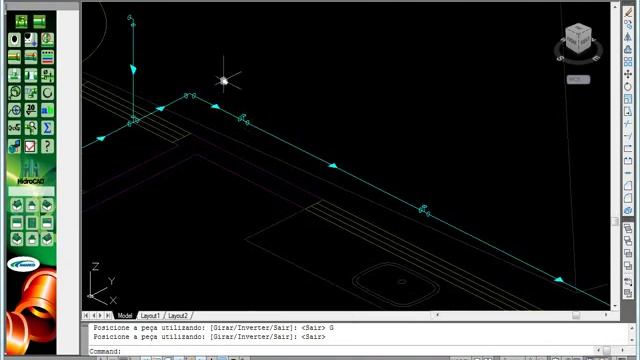
Task: Select the blue 'ab' text annotation icon
Action: pos(47,110)
